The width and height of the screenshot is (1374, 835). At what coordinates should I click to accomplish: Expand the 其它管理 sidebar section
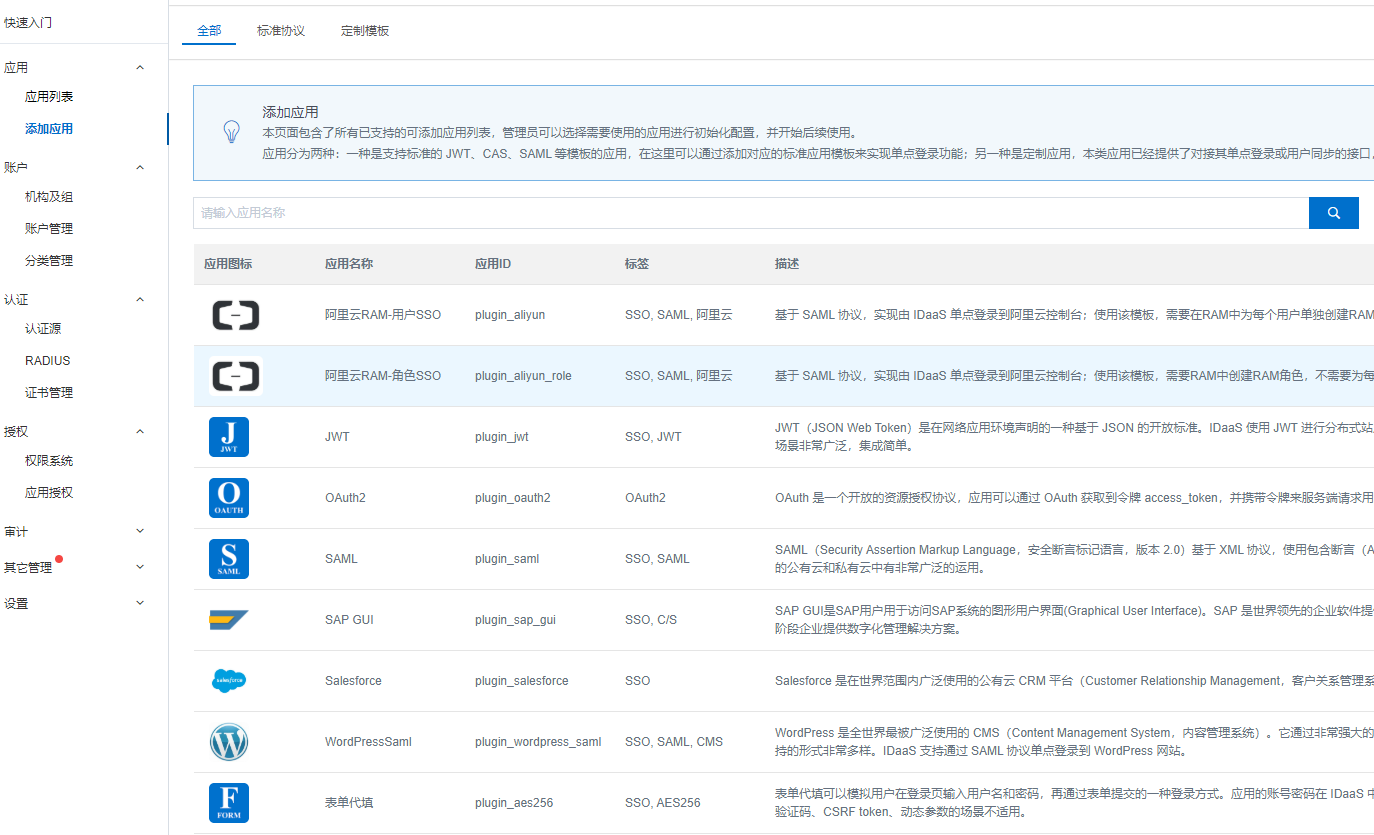140,567
